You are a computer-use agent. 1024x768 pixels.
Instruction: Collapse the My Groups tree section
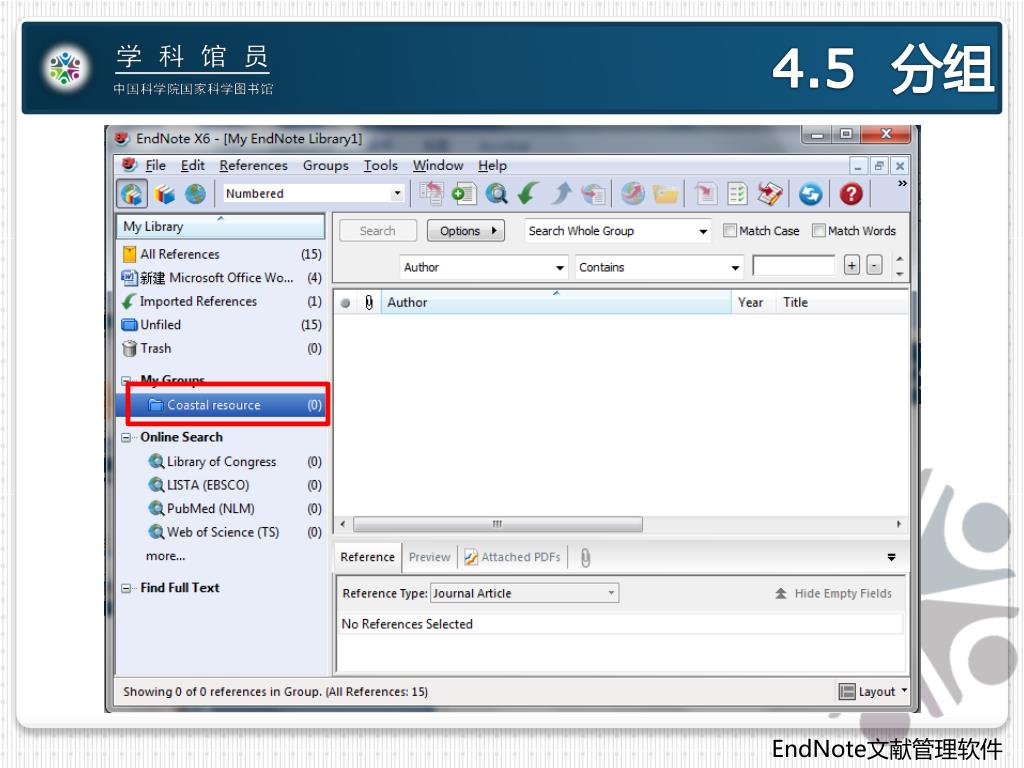[x=126, y=380]
